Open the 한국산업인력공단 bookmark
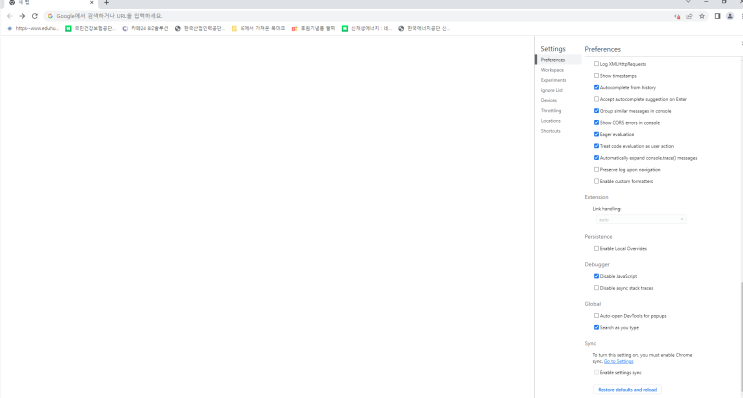The width and height of the screenshot is (743, 398). click(200, 28)
